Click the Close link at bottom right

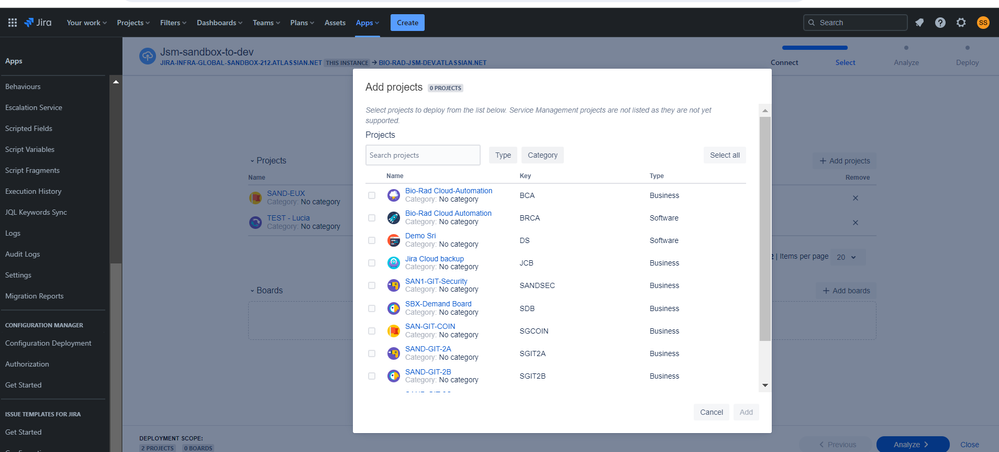pos(970,444)
